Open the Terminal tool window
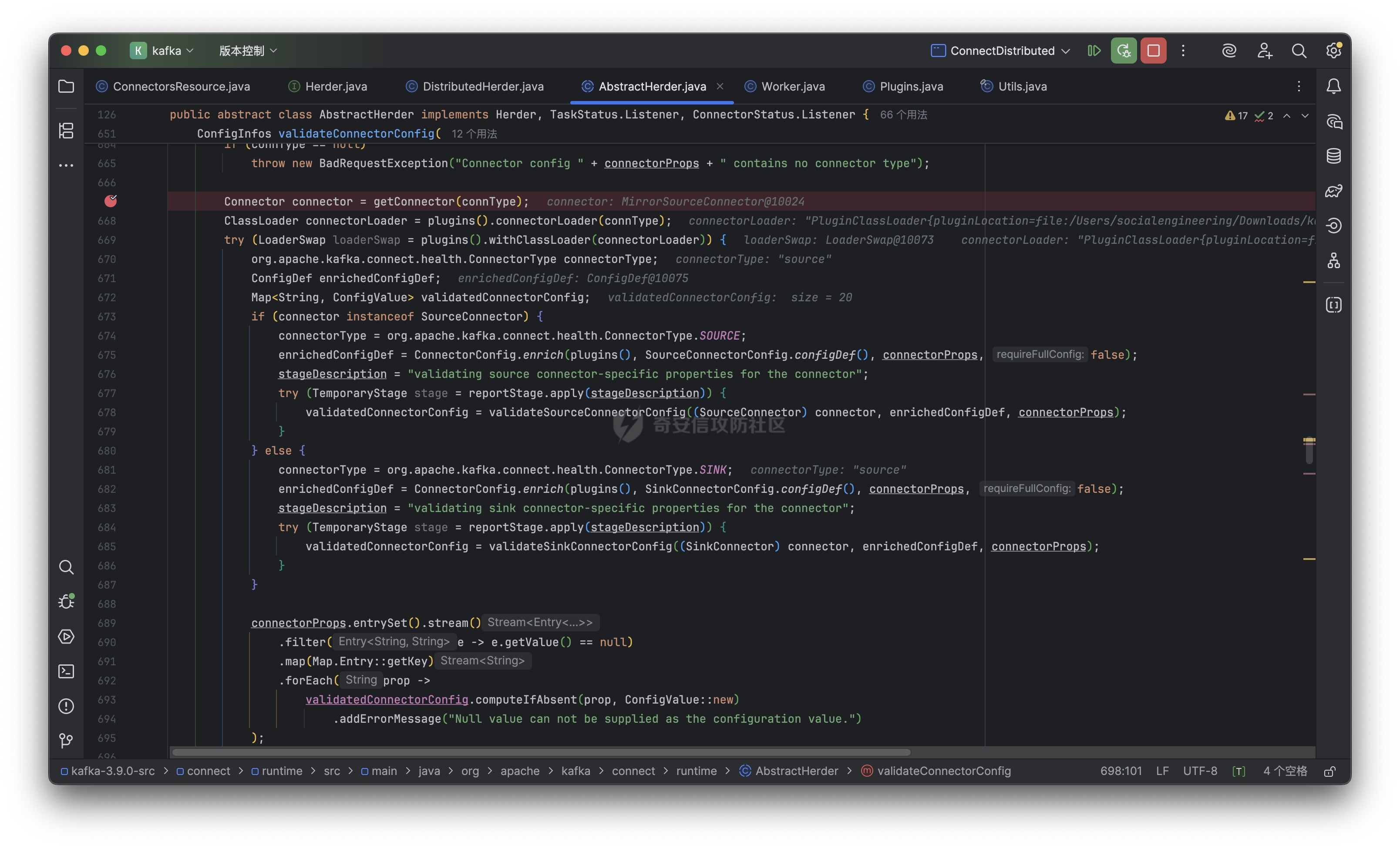This screenshot has height=849, width=1400. tap(66, 671)
